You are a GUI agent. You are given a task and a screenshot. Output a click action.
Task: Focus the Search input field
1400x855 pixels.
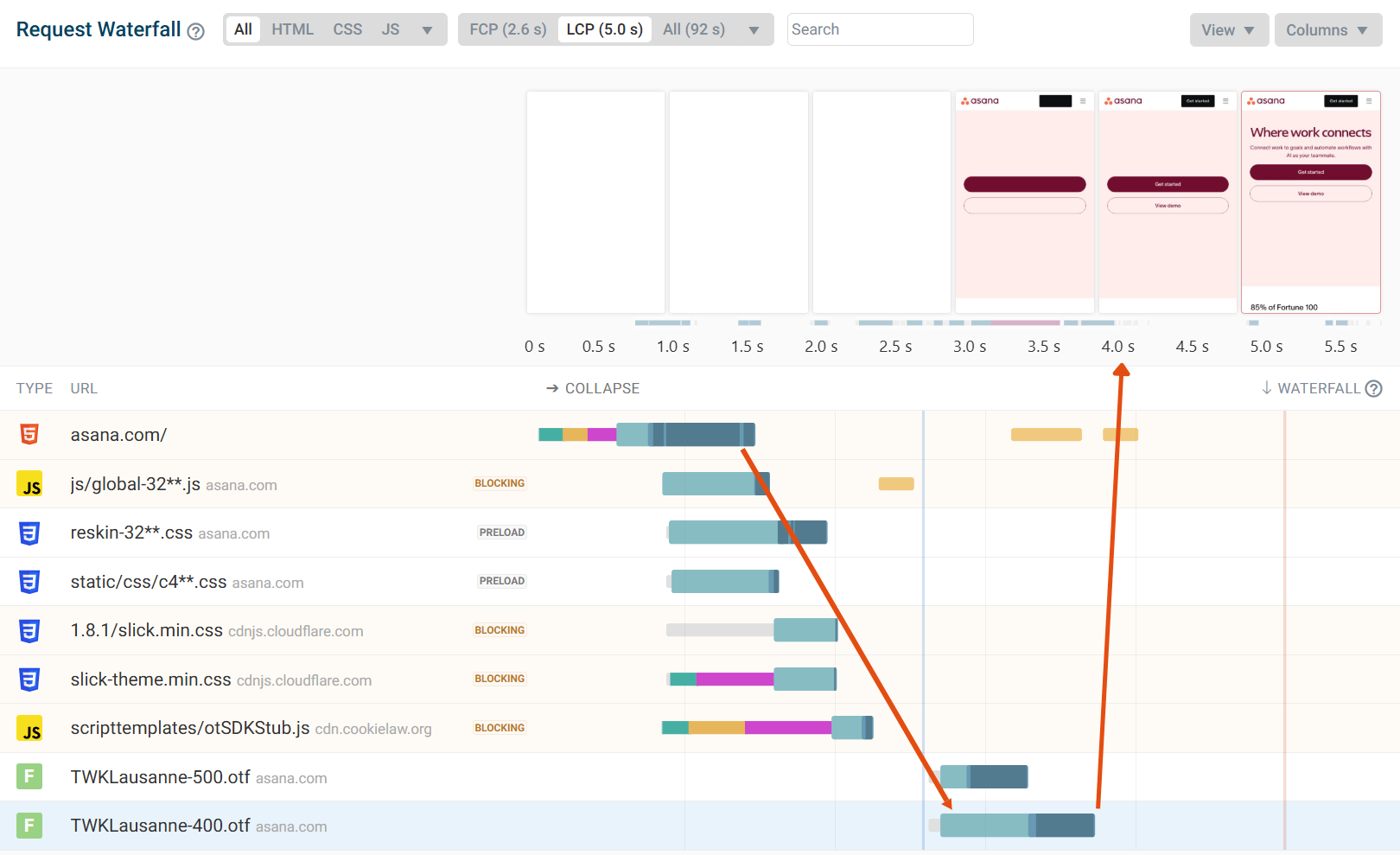point(880,29)
